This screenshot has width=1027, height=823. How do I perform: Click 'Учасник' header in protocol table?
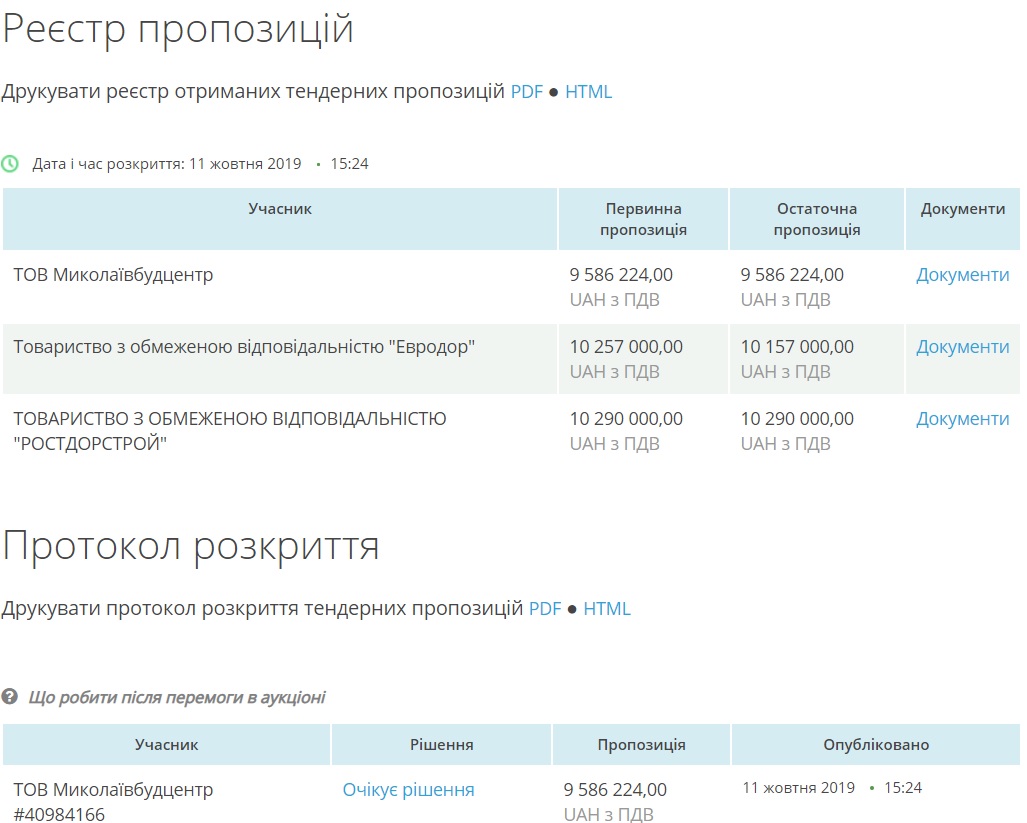[x=166, y=745]
